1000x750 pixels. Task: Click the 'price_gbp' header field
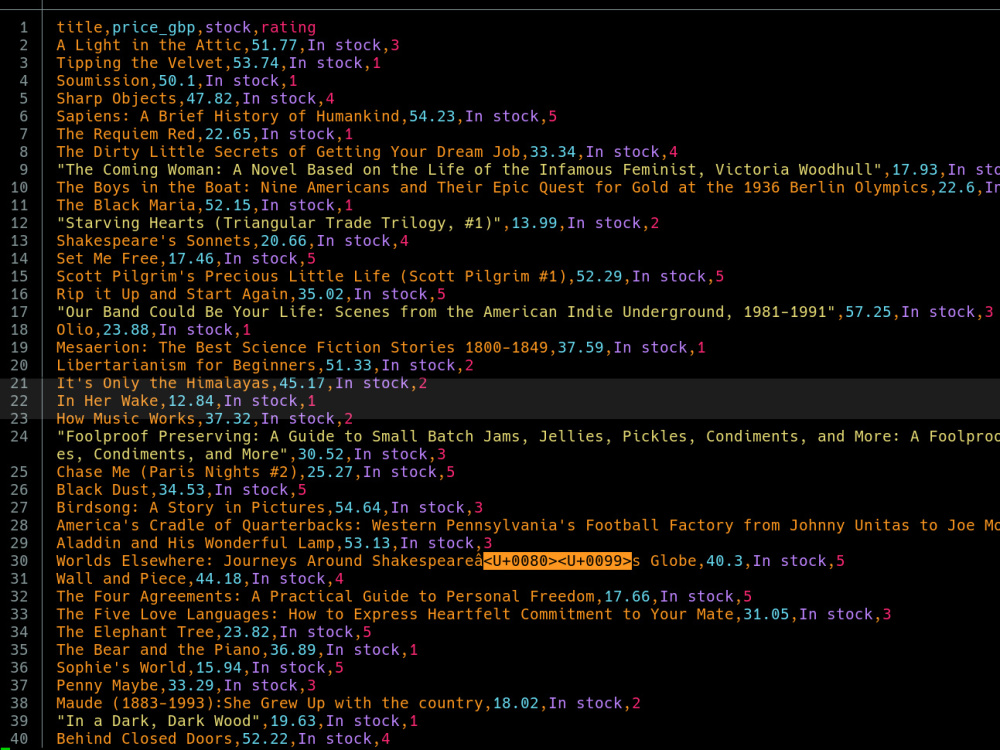[154, 27]
